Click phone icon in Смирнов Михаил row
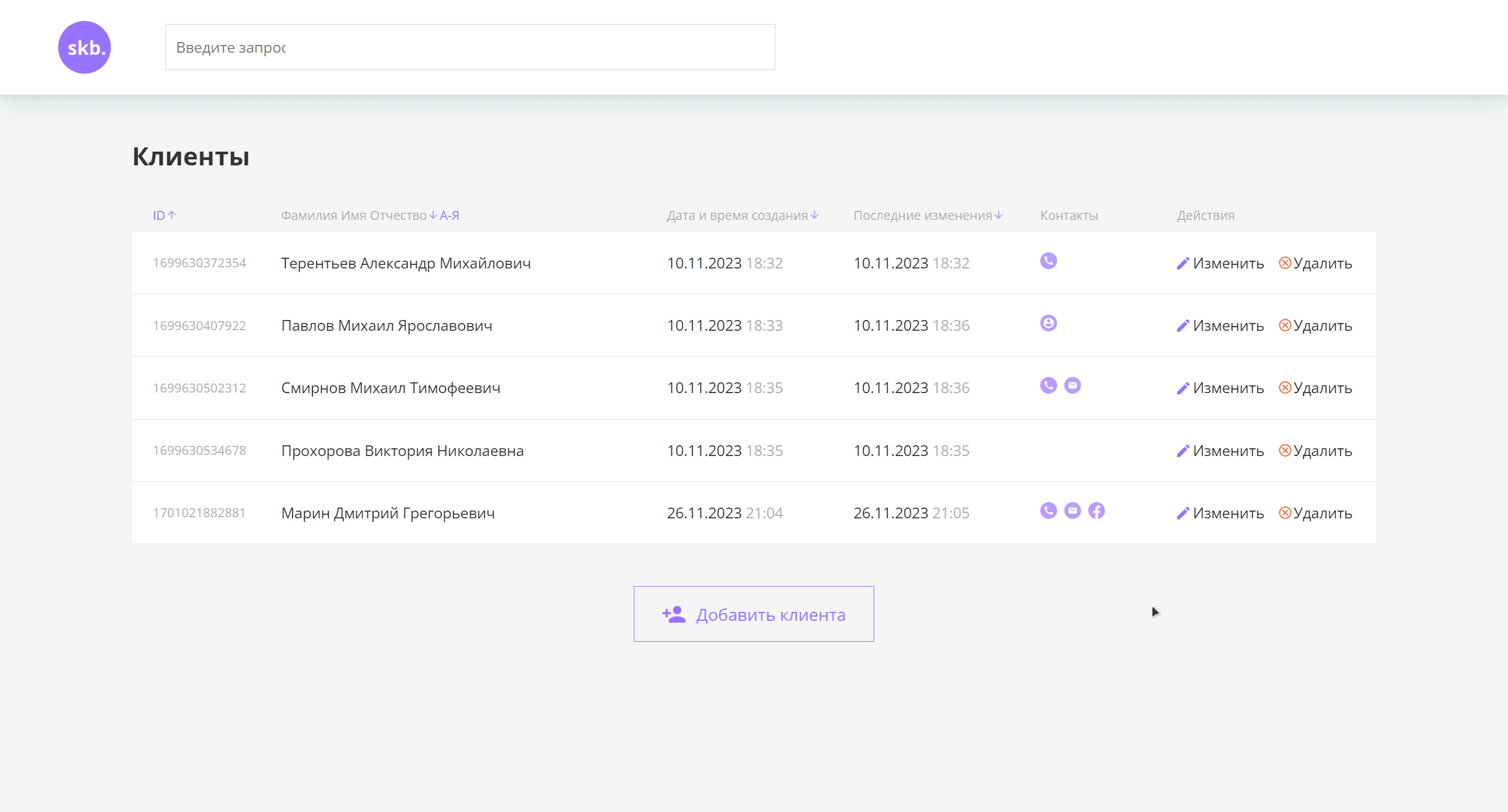The image size is (1508, 812). click(x=1048, y=385)
